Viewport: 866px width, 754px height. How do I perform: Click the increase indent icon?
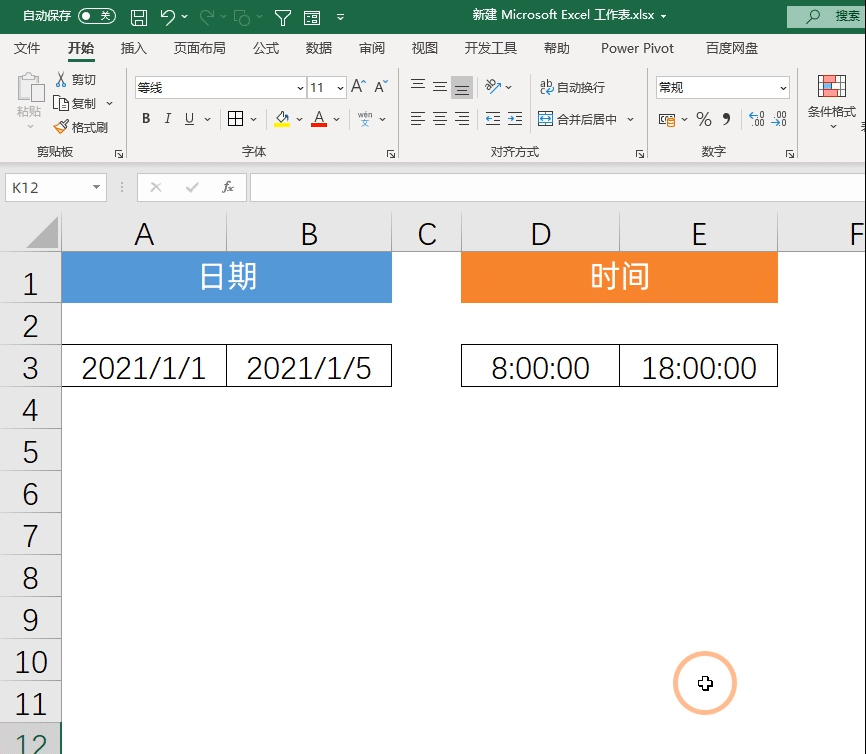[515, 118]
